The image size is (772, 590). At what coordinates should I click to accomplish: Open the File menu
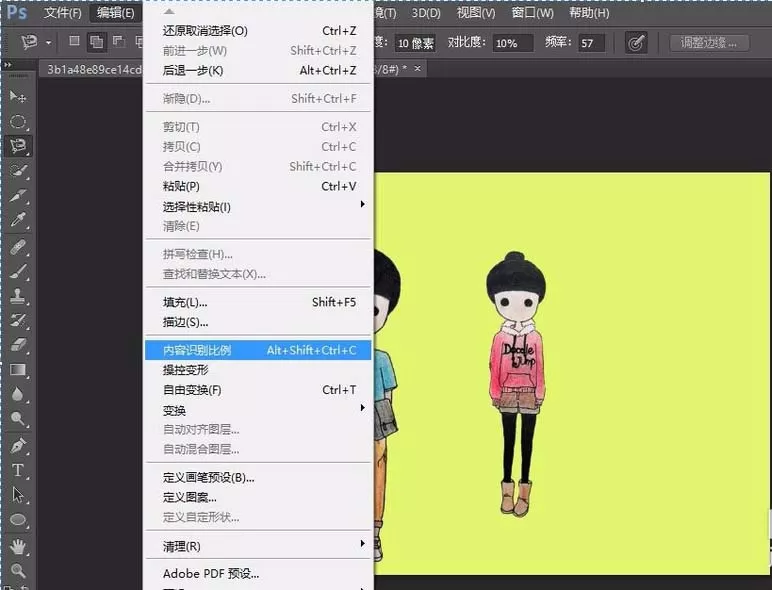62,12
